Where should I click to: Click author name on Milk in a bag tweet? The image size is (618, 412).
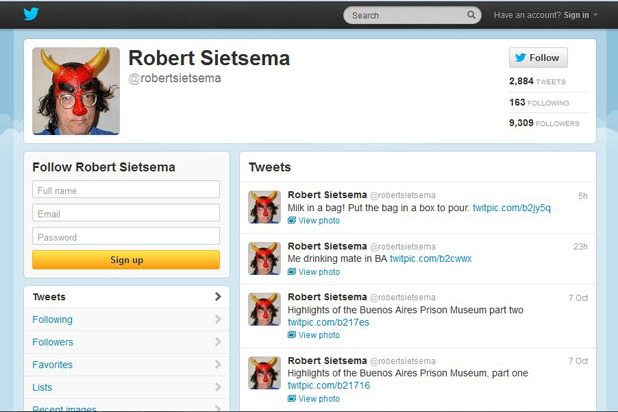click(x=327, y=195)
